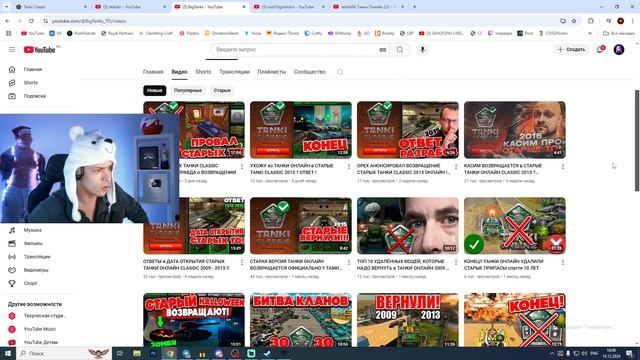Open video title УХОЖУ из ТАНКИ ОНЛАЙН
Screen dimensions: 640x360
pos(292,169)
